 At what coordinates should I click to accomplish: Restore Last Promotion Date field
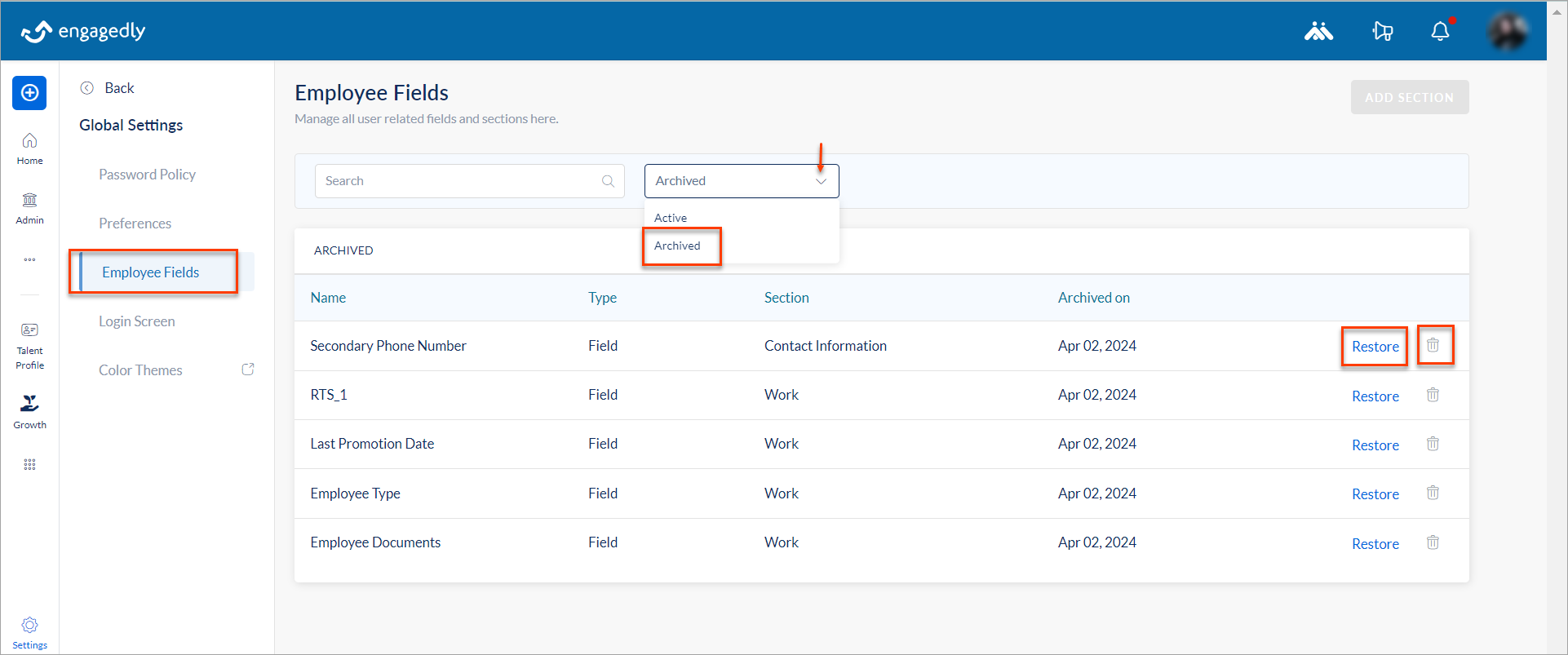pyautogui.click(x=1375, y=445)
